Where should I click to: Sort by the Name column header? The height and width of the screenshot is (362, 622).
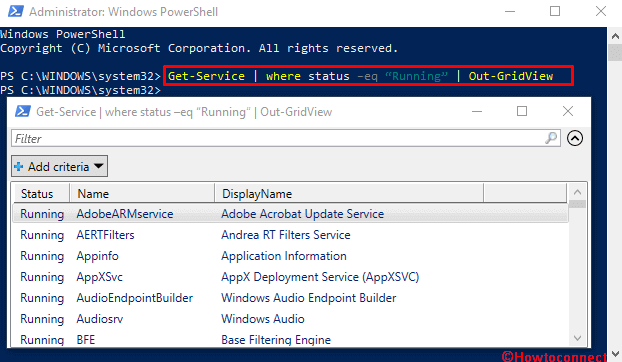click(x=142, y=193)
